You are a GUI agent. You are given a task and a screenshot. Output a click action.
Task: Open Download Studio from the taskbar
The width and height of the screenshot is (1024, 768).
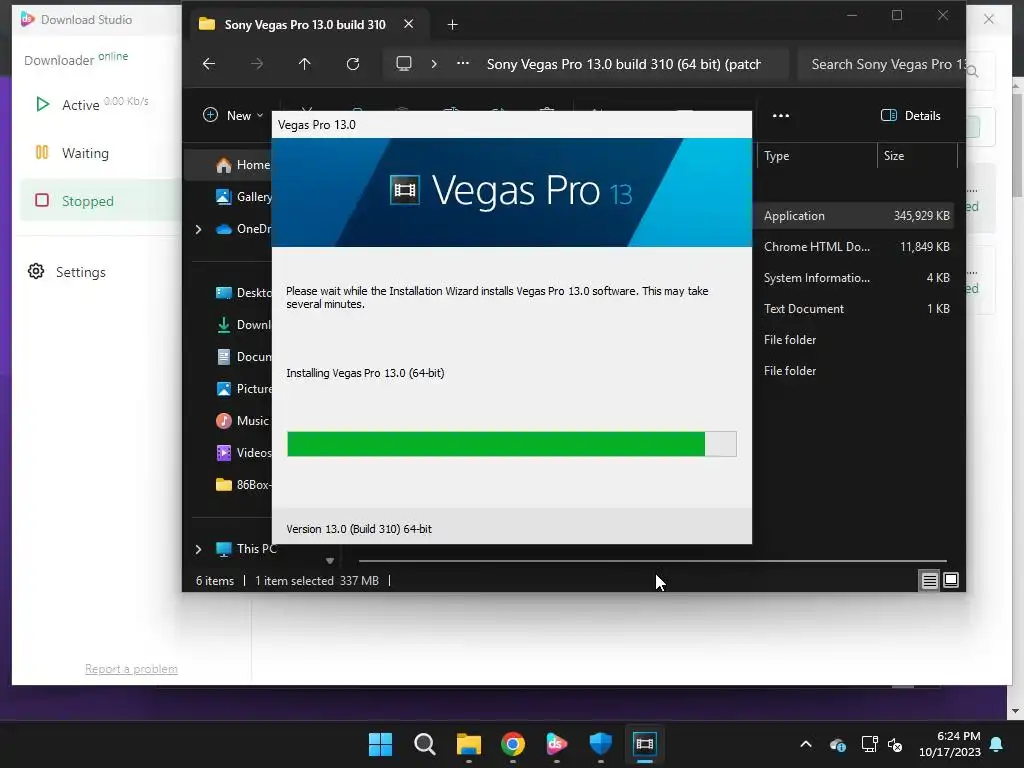(556, 744)
